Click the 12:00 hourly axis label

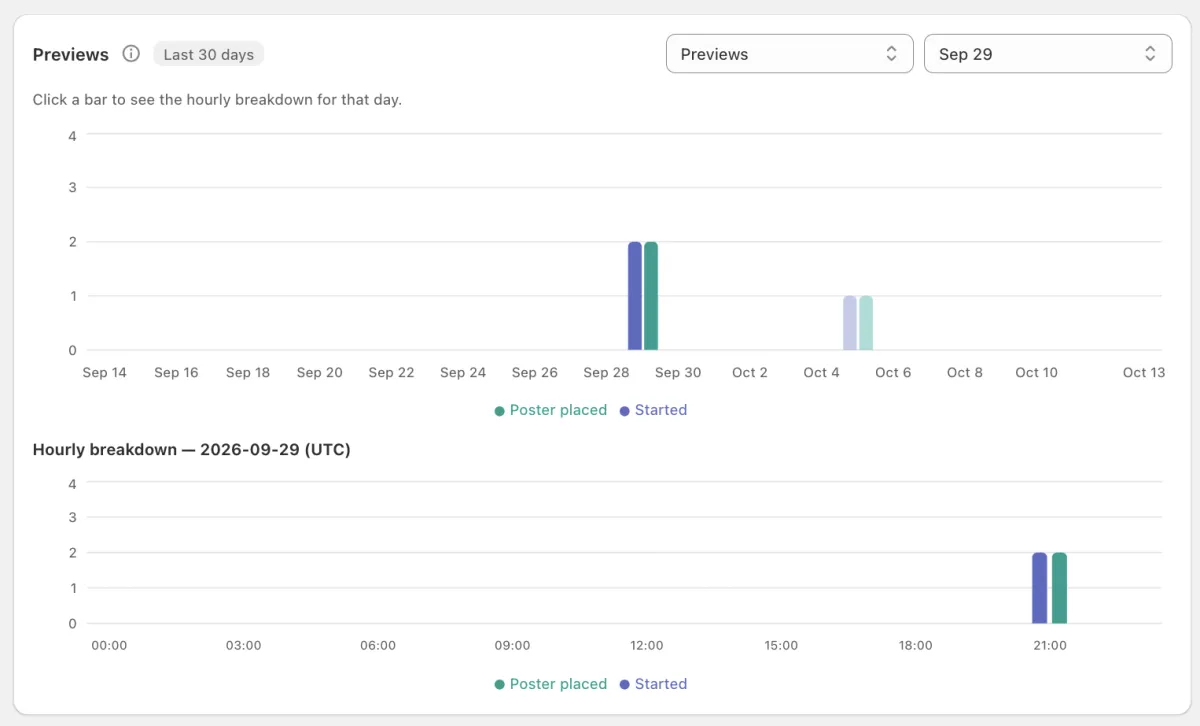coord(647,645)
